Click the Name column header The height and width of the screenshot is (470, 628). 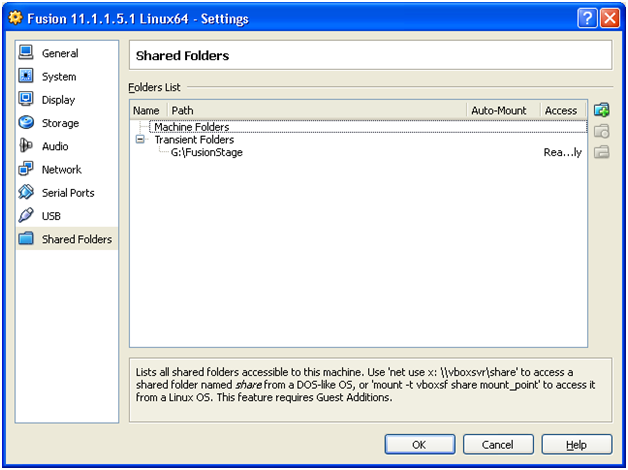[147, 110]
